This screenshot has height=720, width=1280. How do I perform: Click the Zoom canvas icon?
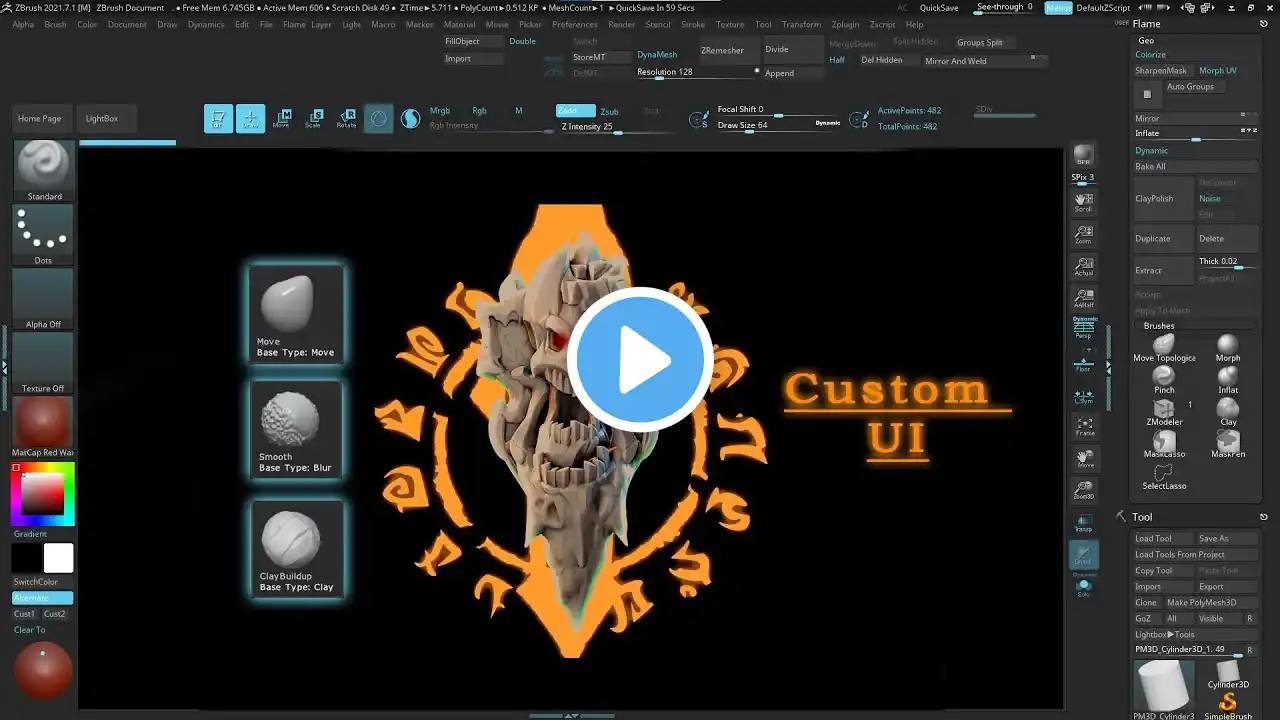(1083, 235)
